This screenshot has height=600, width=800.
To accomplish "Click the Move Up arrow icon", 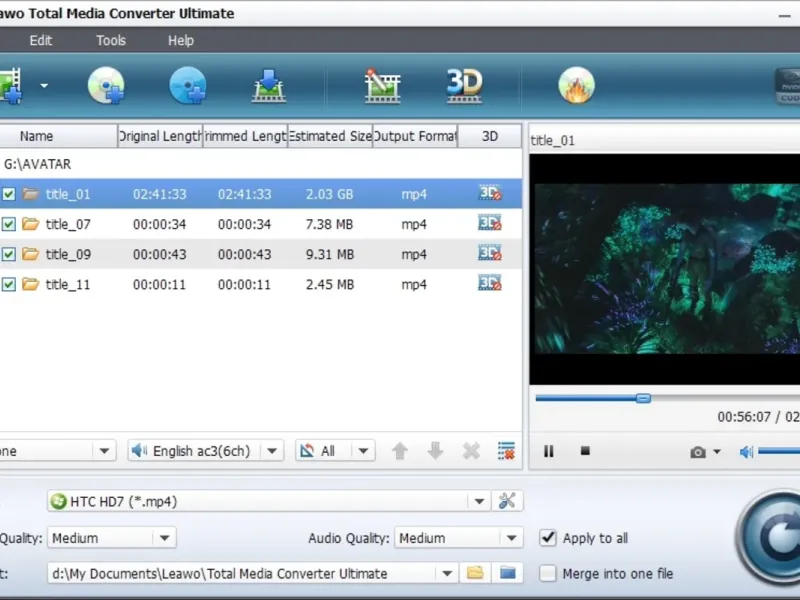I will 400,451.
